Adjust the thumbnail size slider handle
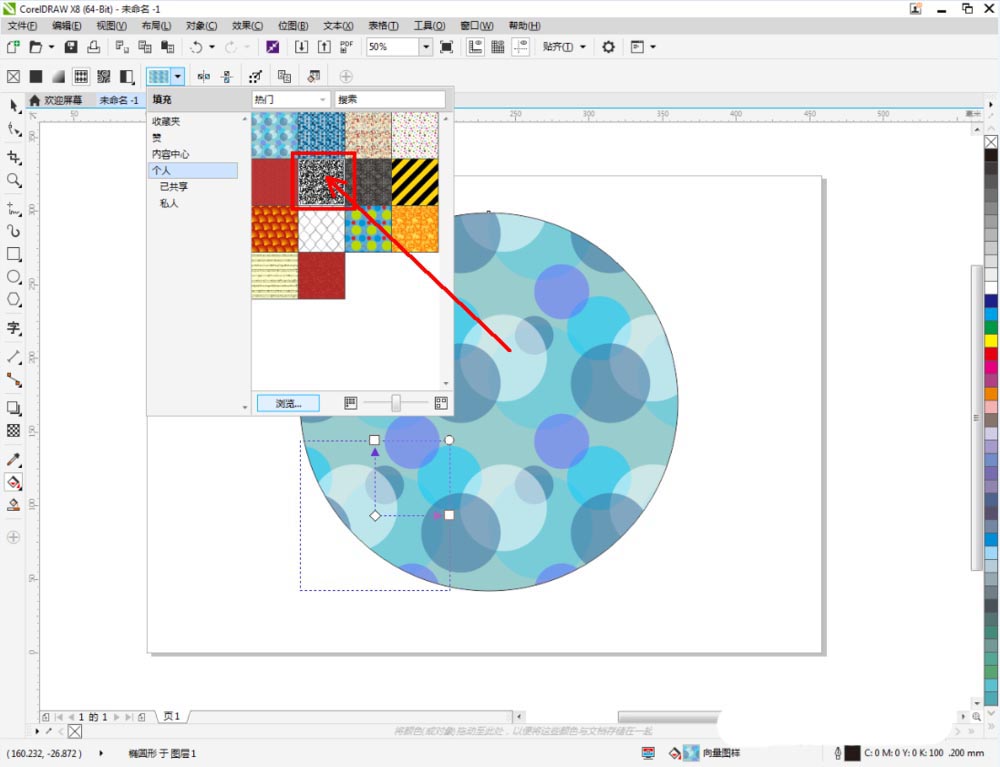This screenshot has height=767, width=1000. click(x=396, y=403)
